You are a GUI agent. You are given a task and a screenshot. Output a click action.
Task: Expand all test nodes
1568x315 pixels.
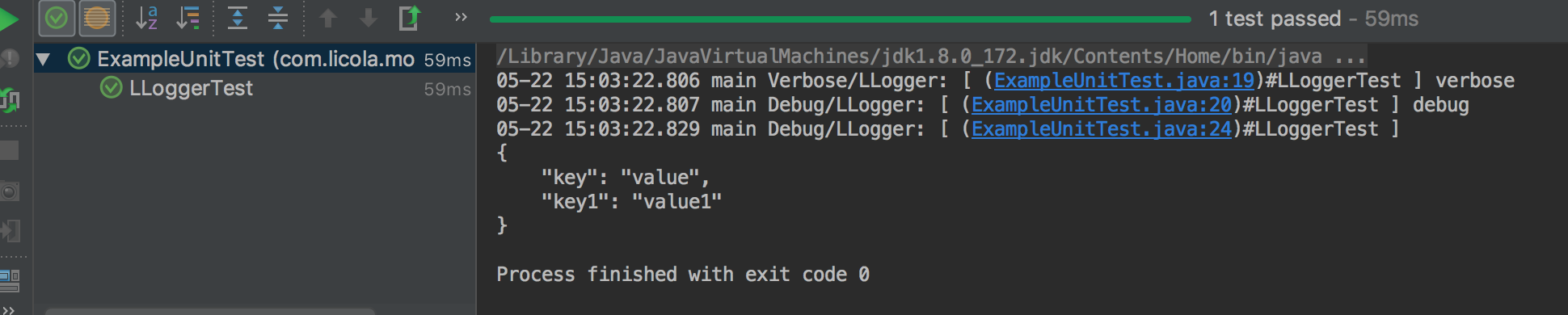[238, 18]
